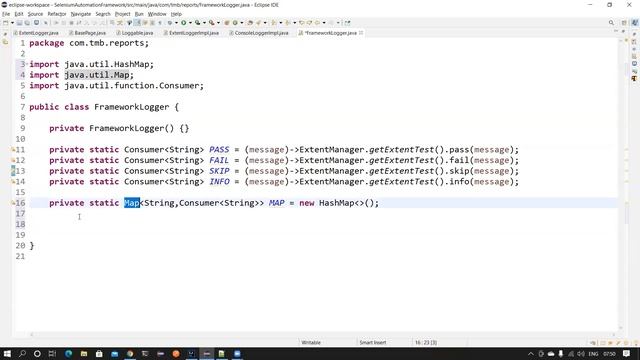Expand the Coverage dropdown arrow
Viewport: 640px width, 360px height.
204,23
